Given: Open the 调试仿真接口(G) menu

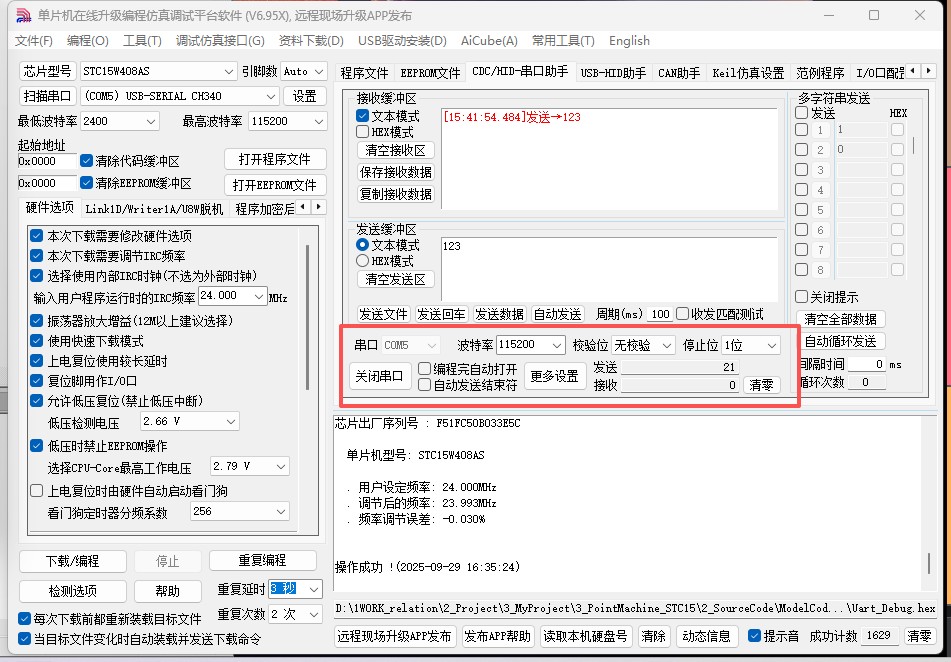Looking at the screenshot, I should [220, 41].
